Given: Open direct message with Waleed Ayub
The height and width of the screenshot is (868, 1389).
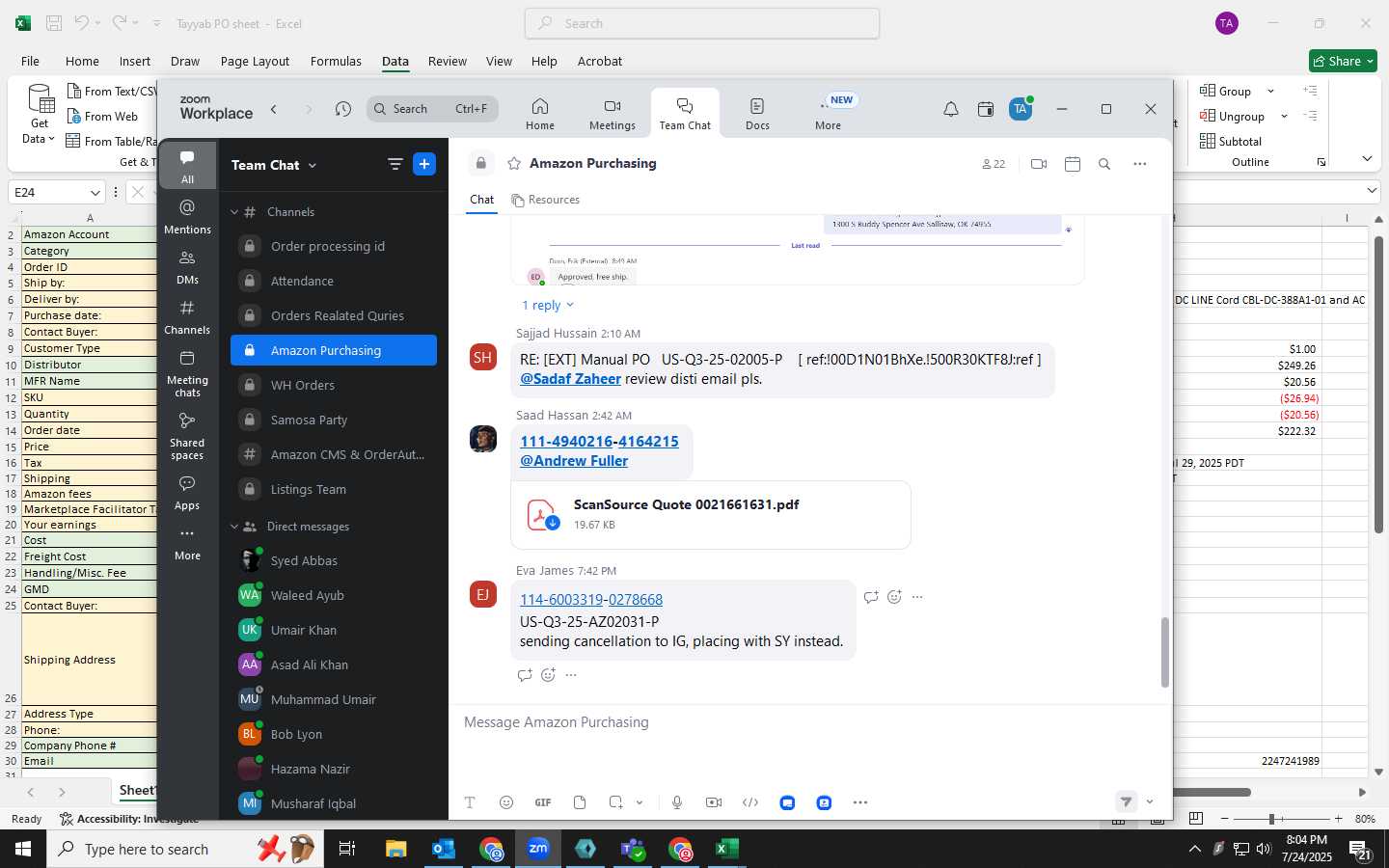Looking at the screenshot, I should coord(334,595).
